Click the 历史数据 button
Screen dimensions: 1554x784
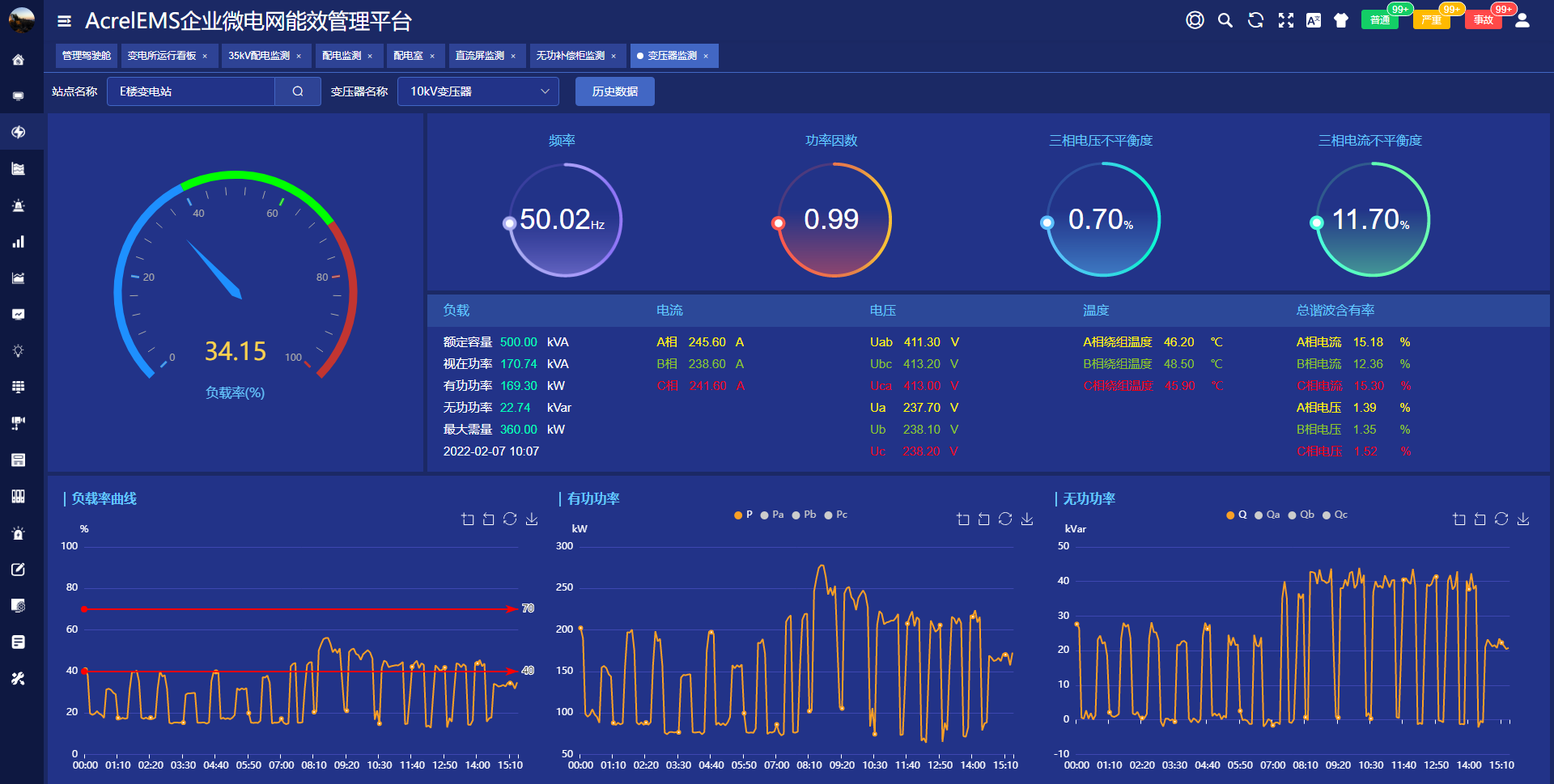click(x=614, y=91)
